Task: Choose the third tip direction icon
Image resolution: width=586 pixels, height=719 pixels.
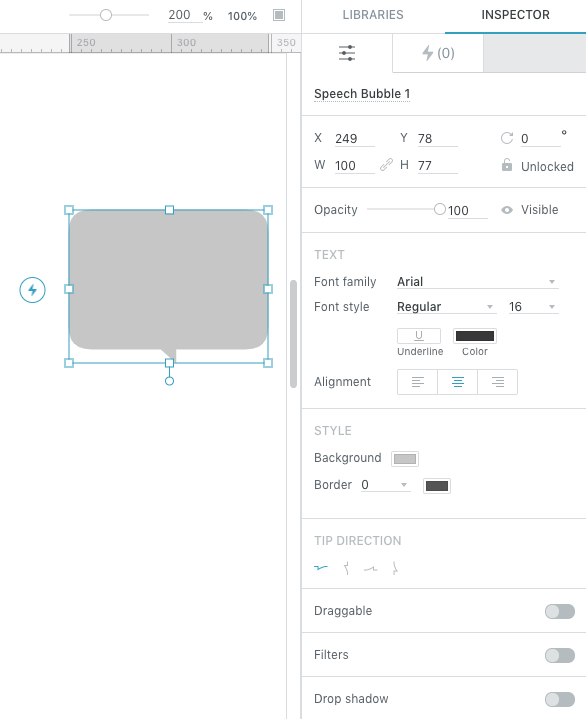Action: pos(370,569)
